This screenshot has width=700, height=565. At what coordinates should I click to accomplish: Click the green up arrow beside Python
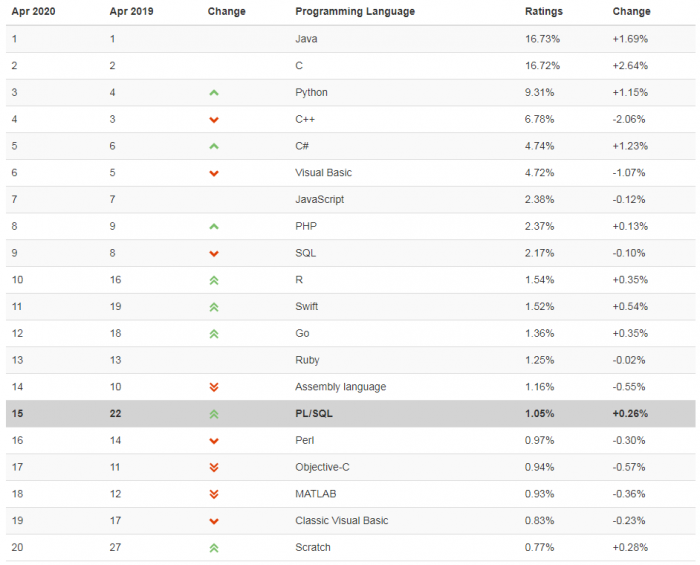(x=213, y=93)
